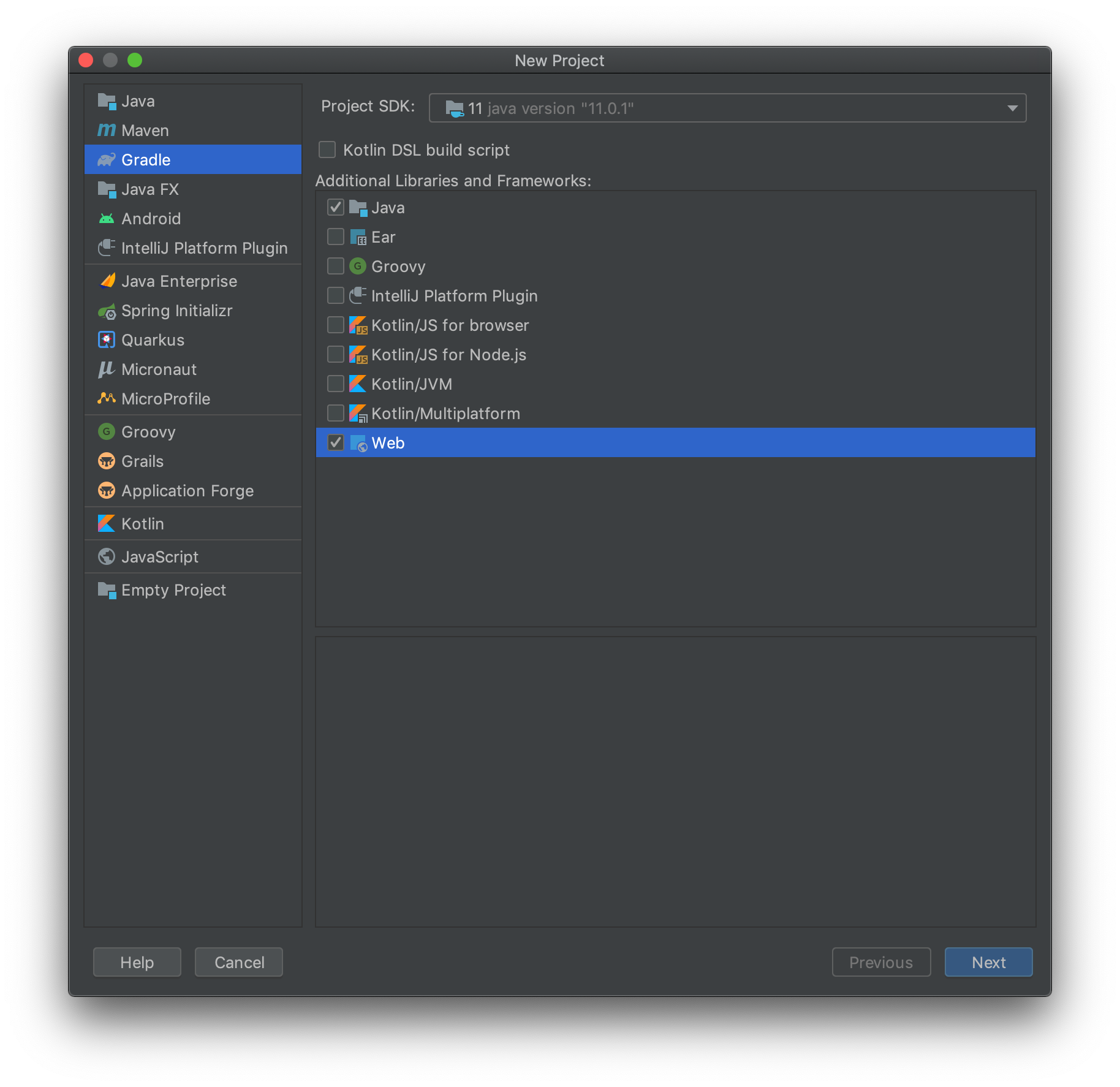
Task: Click the Spring Initializr leaf icon
Action: pos(107,311)
